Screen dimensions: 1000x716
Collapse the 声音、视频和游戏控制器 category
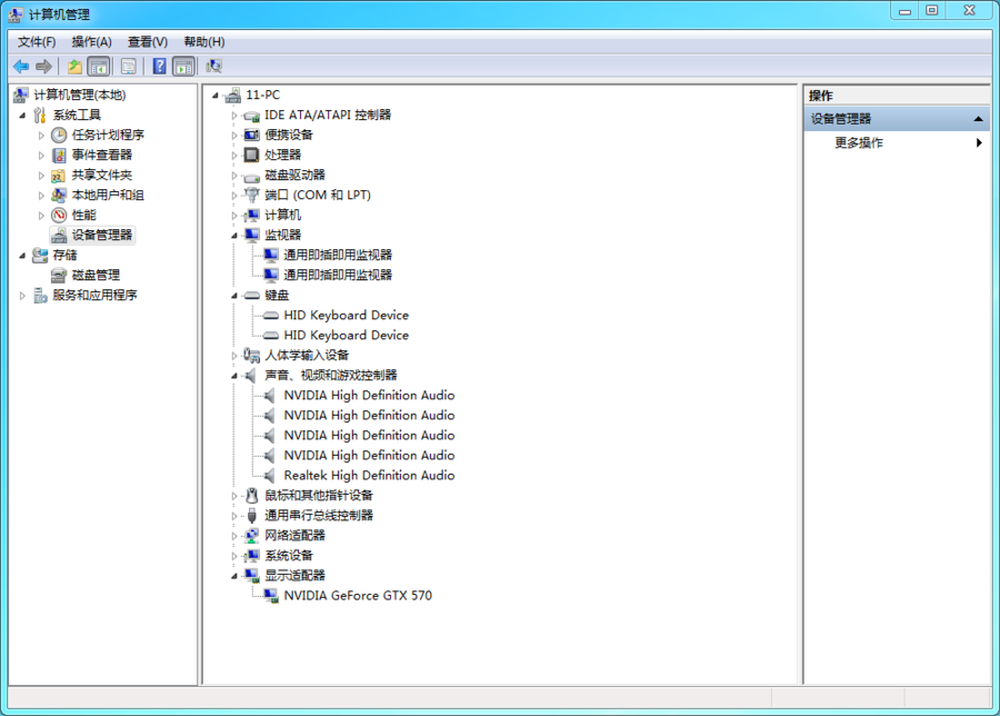(234, 376)
